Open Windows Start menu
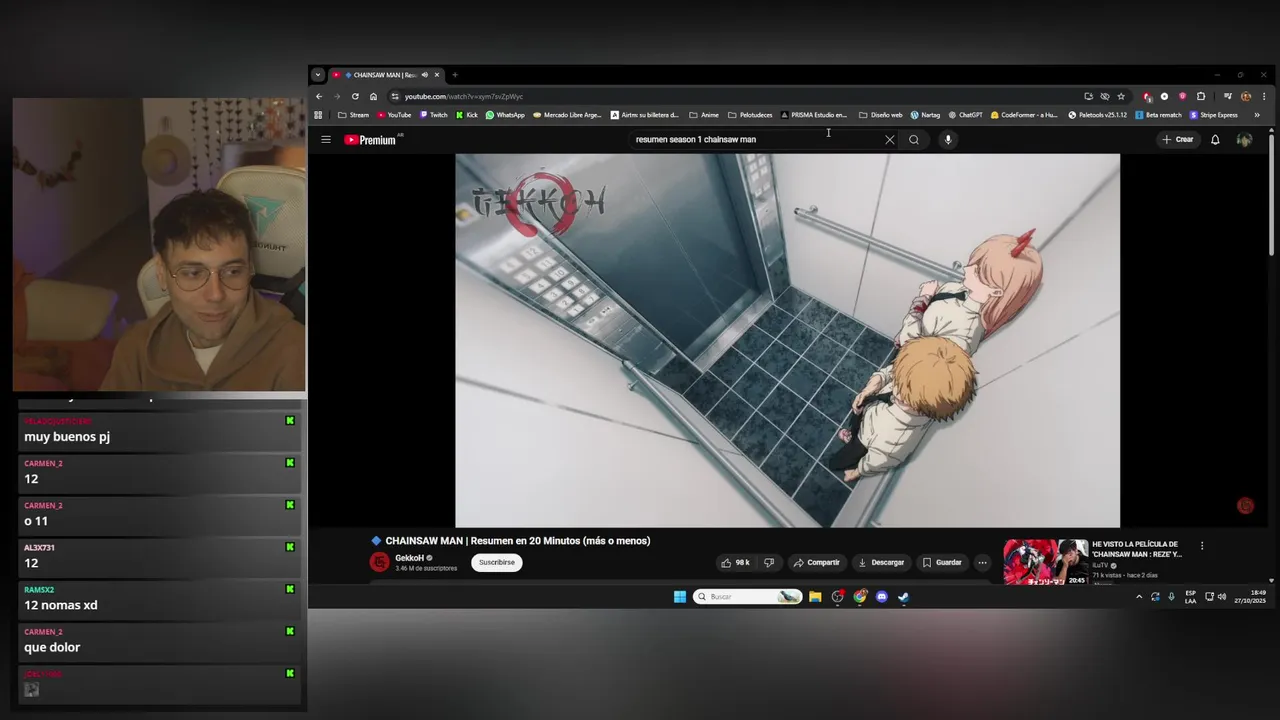Screen dimensions: 1280x720 (680, 597)
